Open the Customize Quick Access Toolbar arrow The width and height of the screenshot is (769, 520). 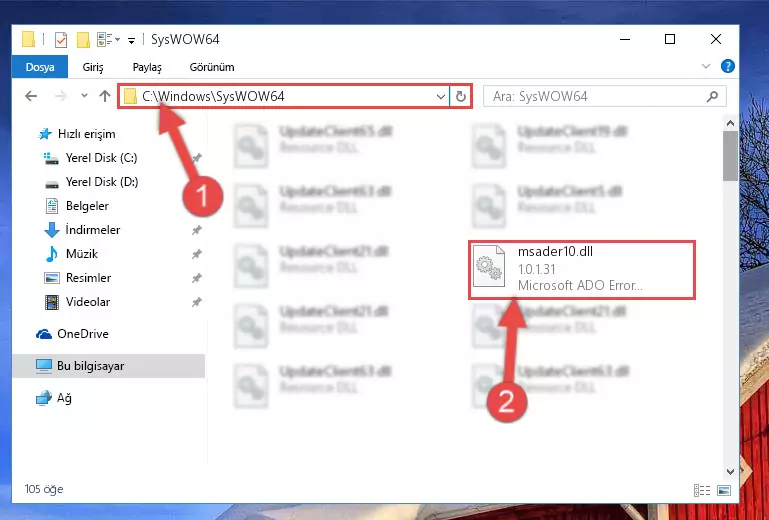point(131,40)
